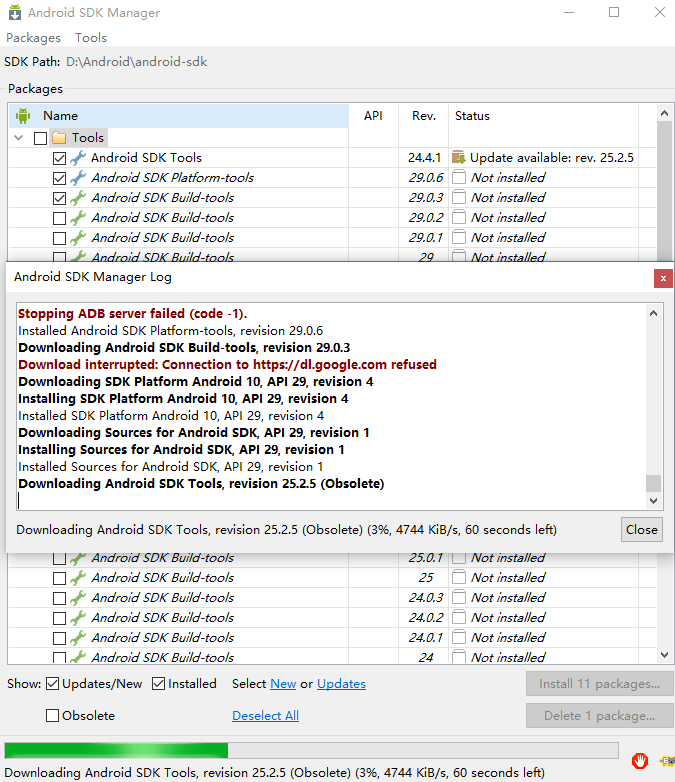The image size is (675, 782).
Task: Click the Updates link
Action: pos(341,684)
